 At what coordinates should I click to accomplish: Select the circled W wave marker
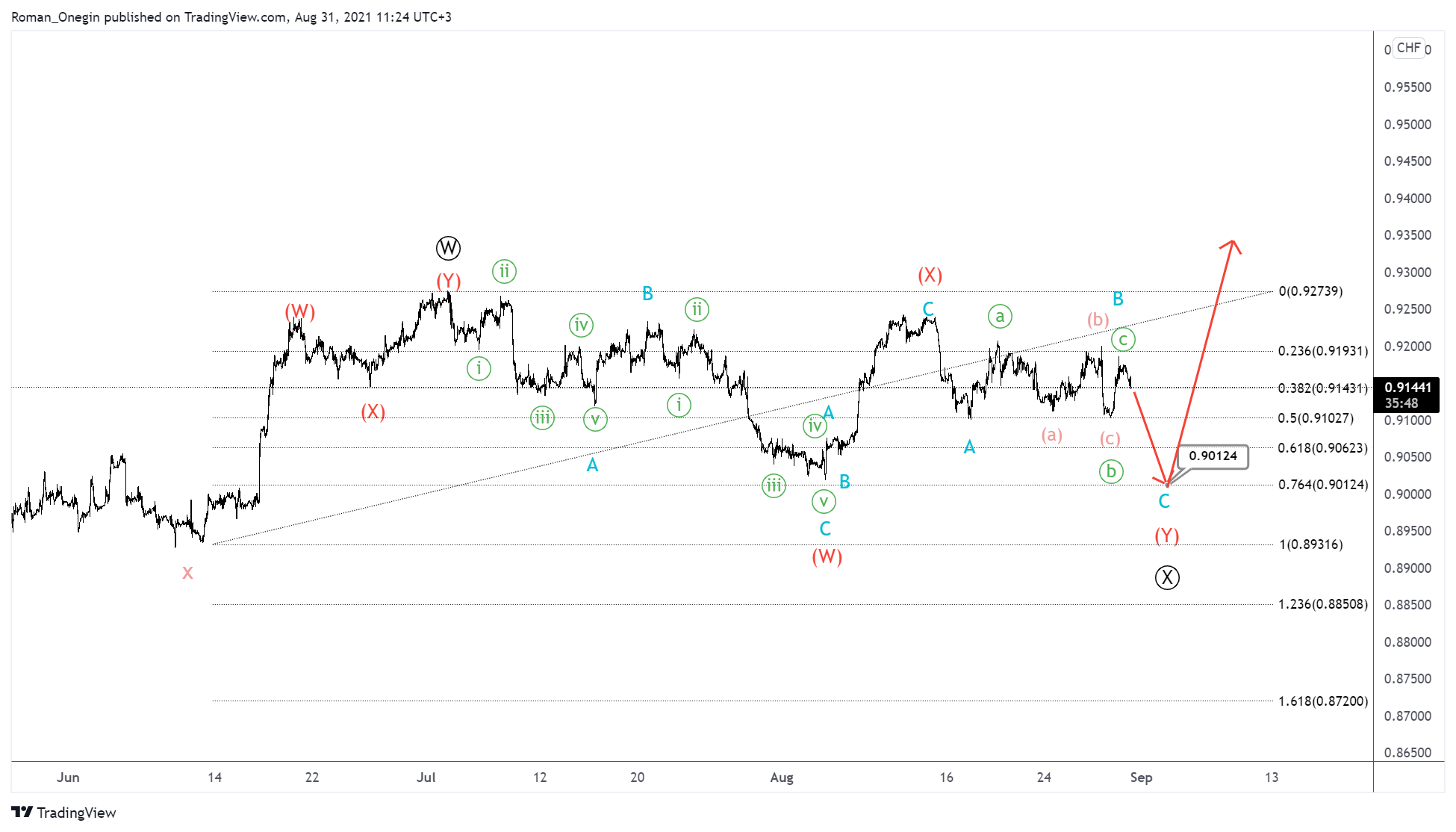447,248
